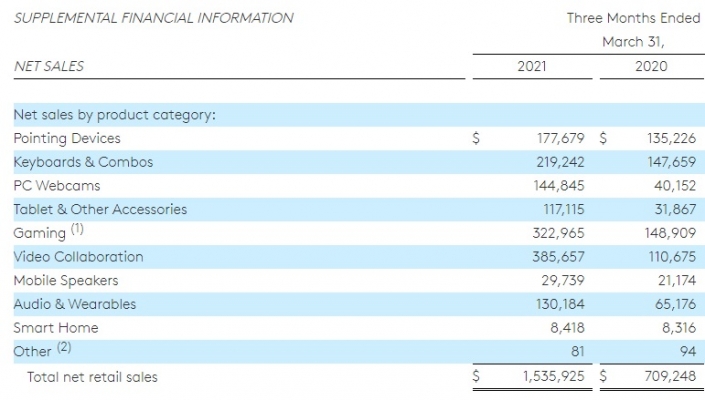The width and height of the screenshot is (705, 400).
Task: Select the 'PC Webcams' row label
Action: click(x=57, y=186)
